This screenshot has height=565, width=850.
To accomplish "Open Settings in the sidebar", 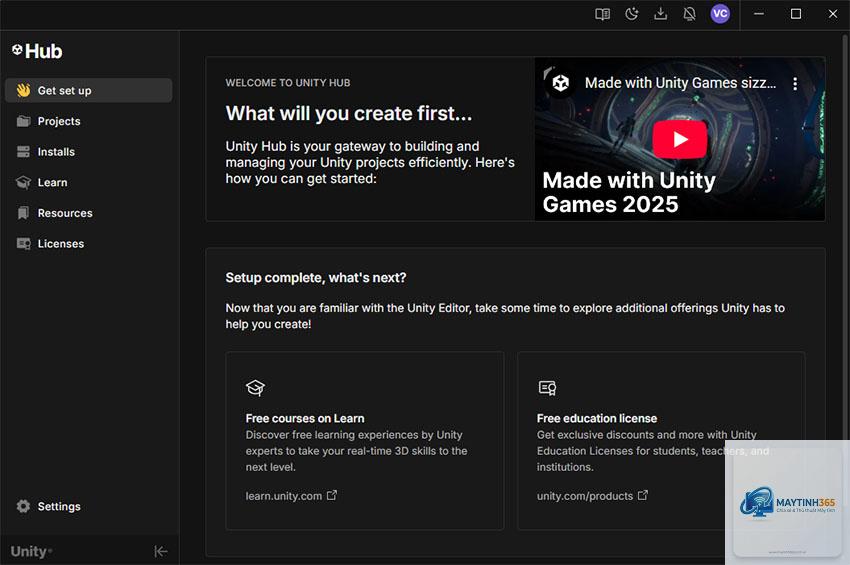I will [x=88, y=506].
